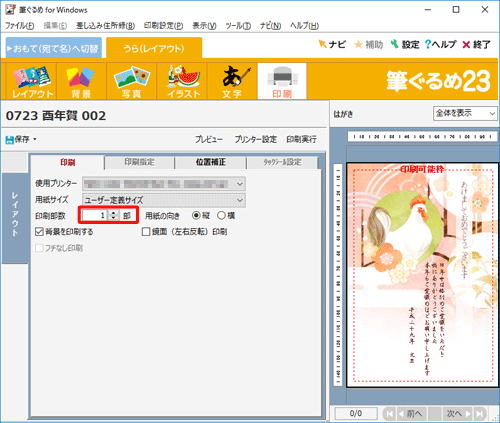
Task: Click the 筆ぐるめ app title icon
Action: [10, 10]
